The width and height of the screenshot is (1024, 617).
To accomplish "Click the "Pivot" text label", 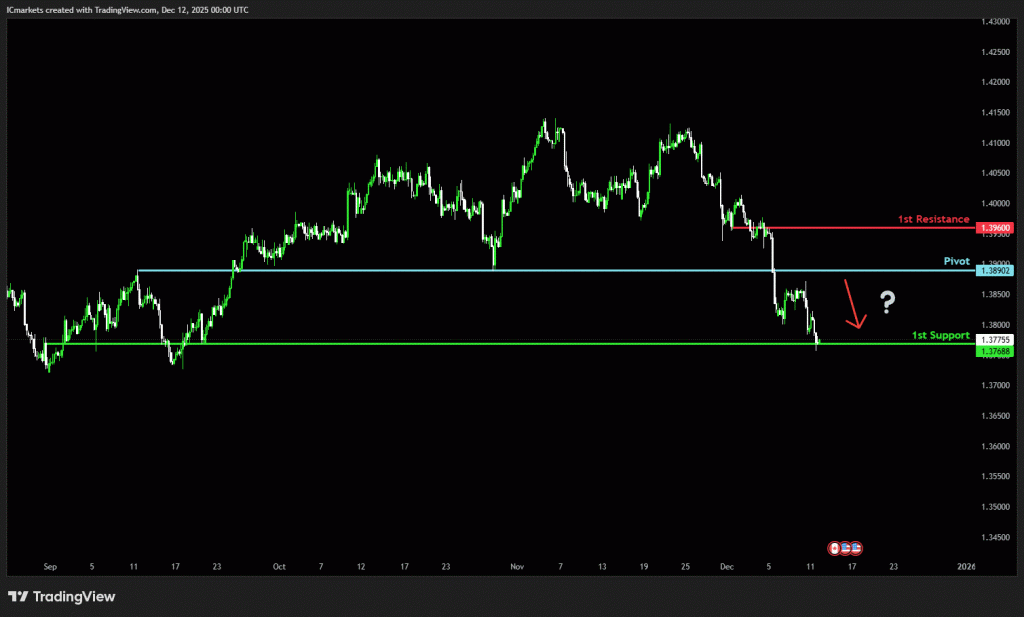I will tap(957, 260).
